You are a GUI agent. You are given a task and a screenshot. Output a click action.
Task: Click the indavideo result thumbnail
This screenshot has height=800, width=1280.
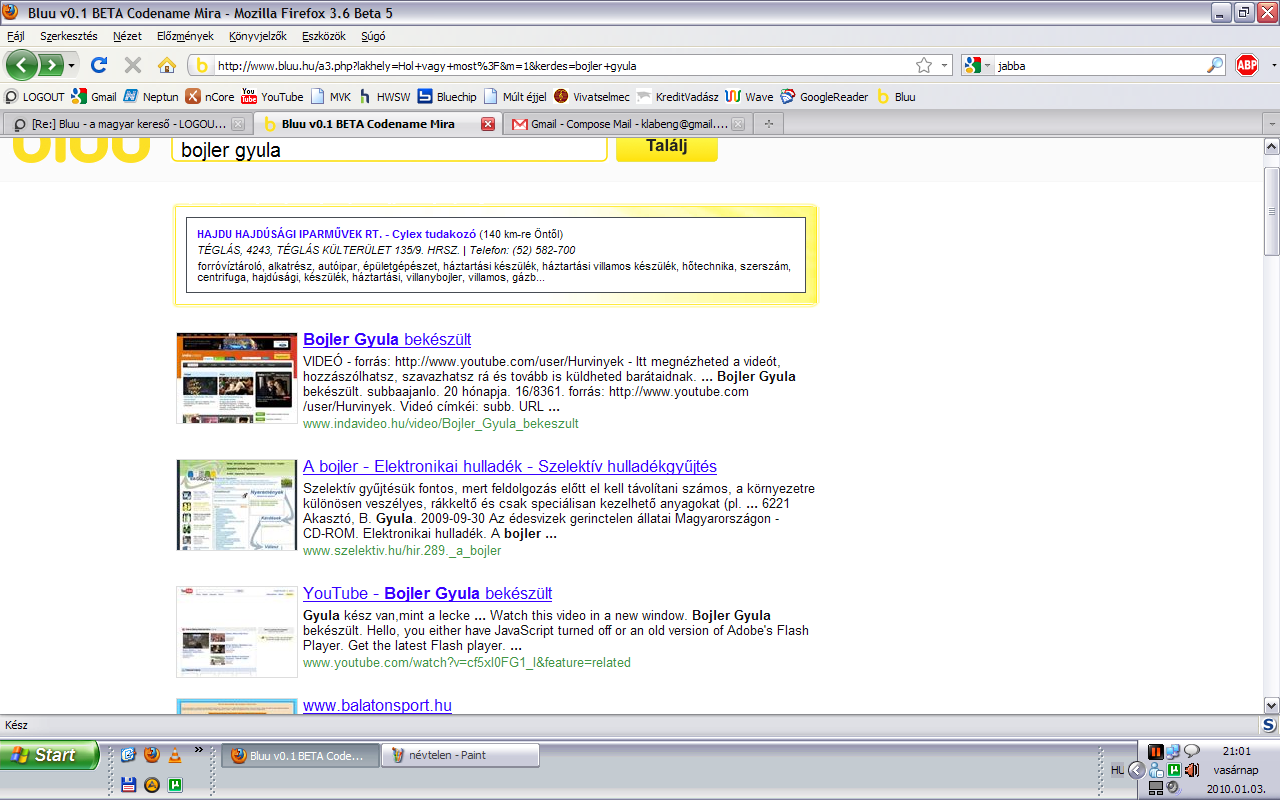(x=237, y=378)
